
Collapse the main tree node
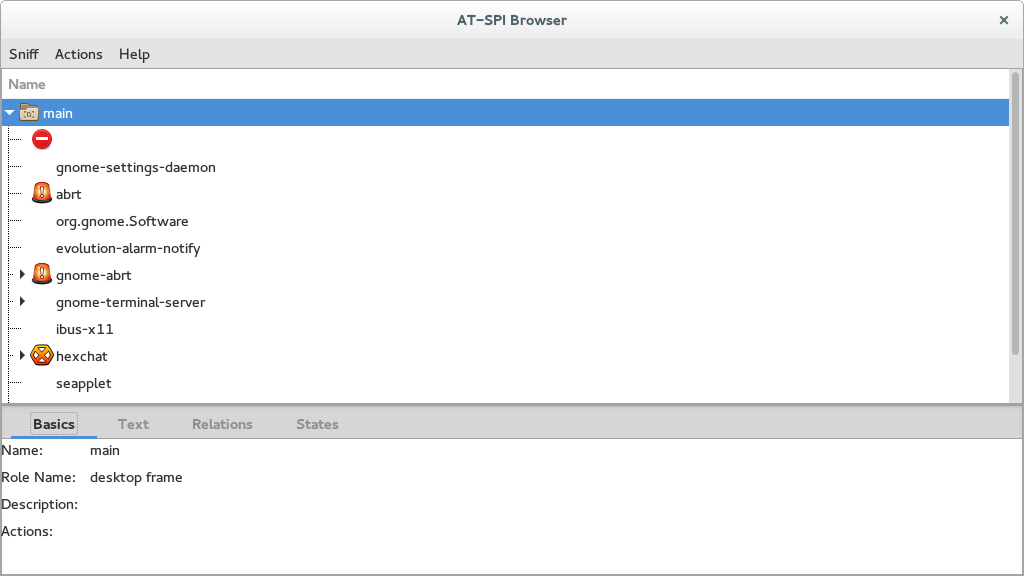(10, 113)
